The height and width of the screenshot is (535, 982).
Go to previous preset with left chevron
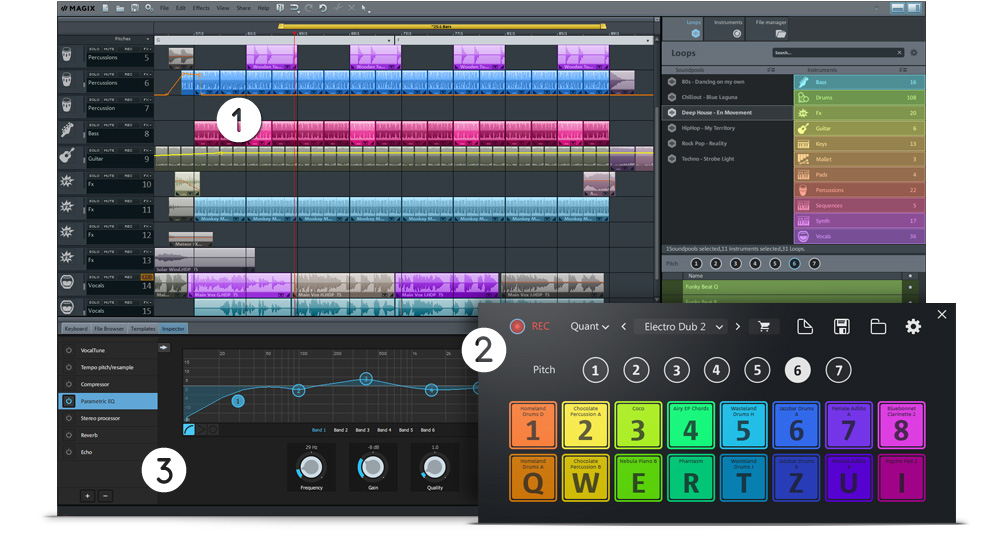coord(623,326)
